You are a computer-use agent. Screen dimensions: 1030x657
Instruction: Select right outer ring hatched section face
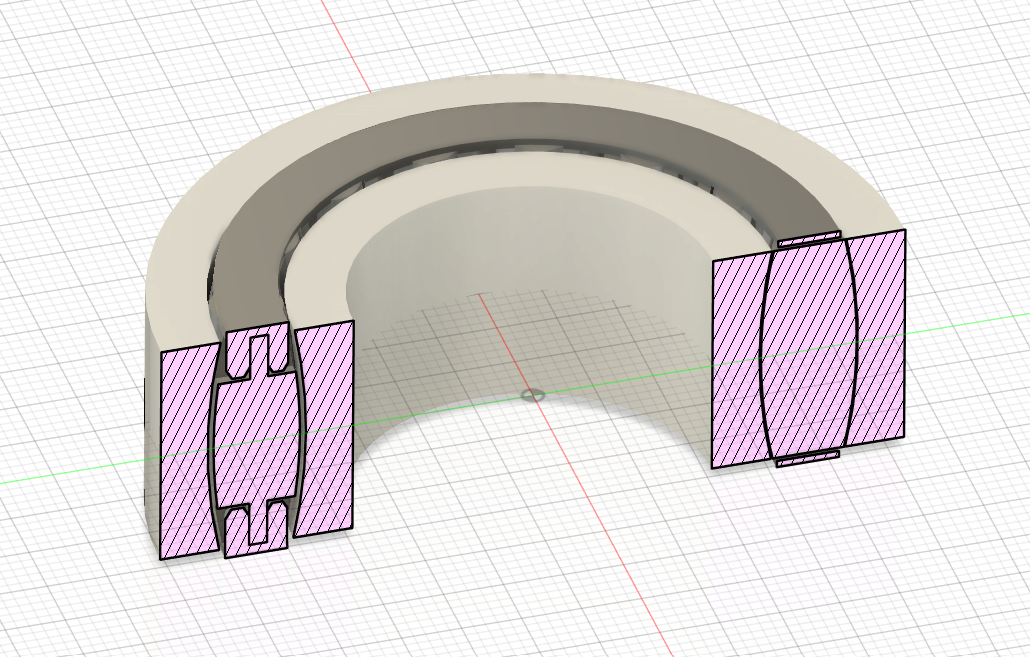point(878,339)
